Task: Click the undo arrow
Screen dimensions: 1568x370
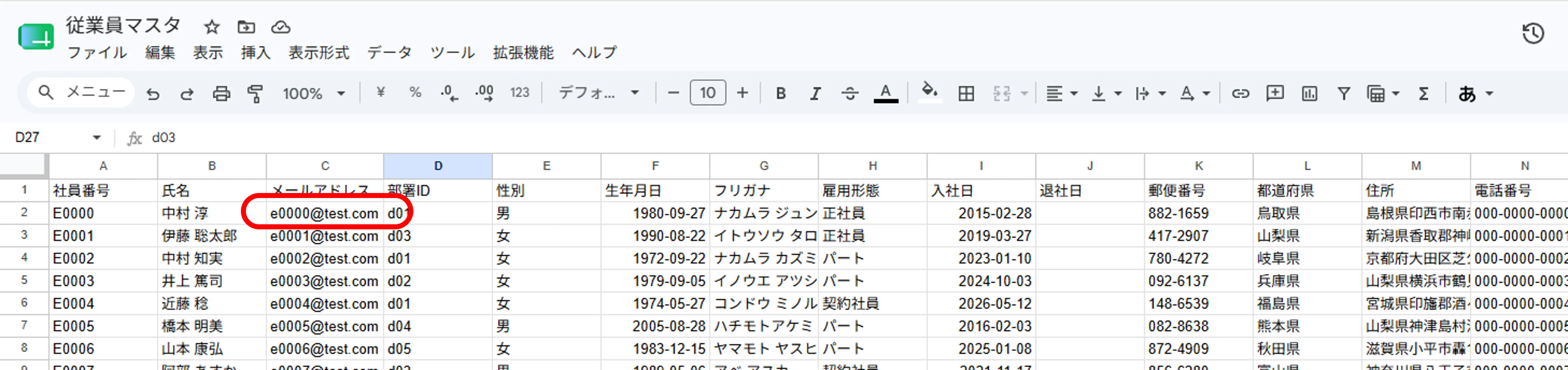Action: [x=153, y=94]
